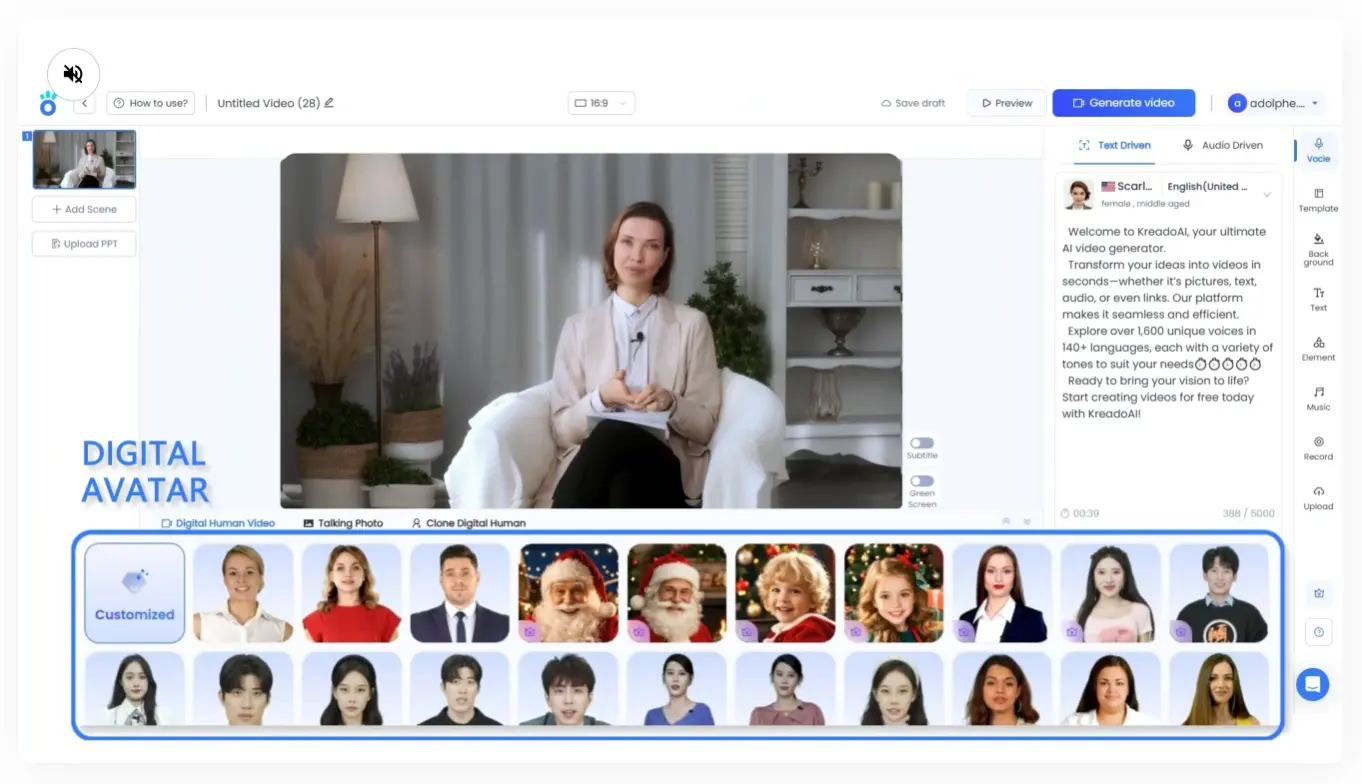Open the blue chat support bubble
The image size is (1362, 784).
pyautogui.click(x=1312, y=685)
